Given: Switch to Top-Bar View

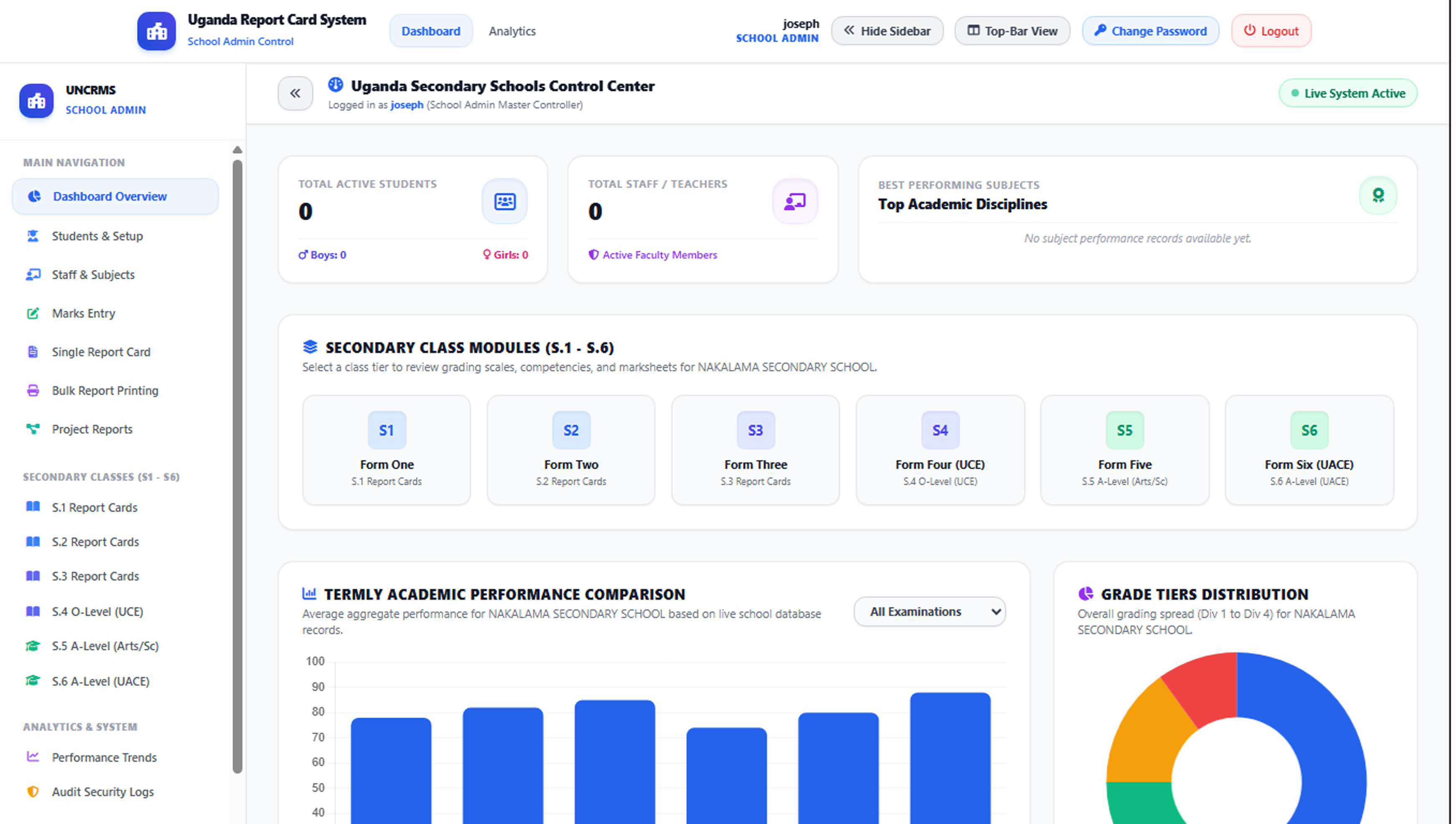Looking at the screenshot, I should (x=1012, y=31).
